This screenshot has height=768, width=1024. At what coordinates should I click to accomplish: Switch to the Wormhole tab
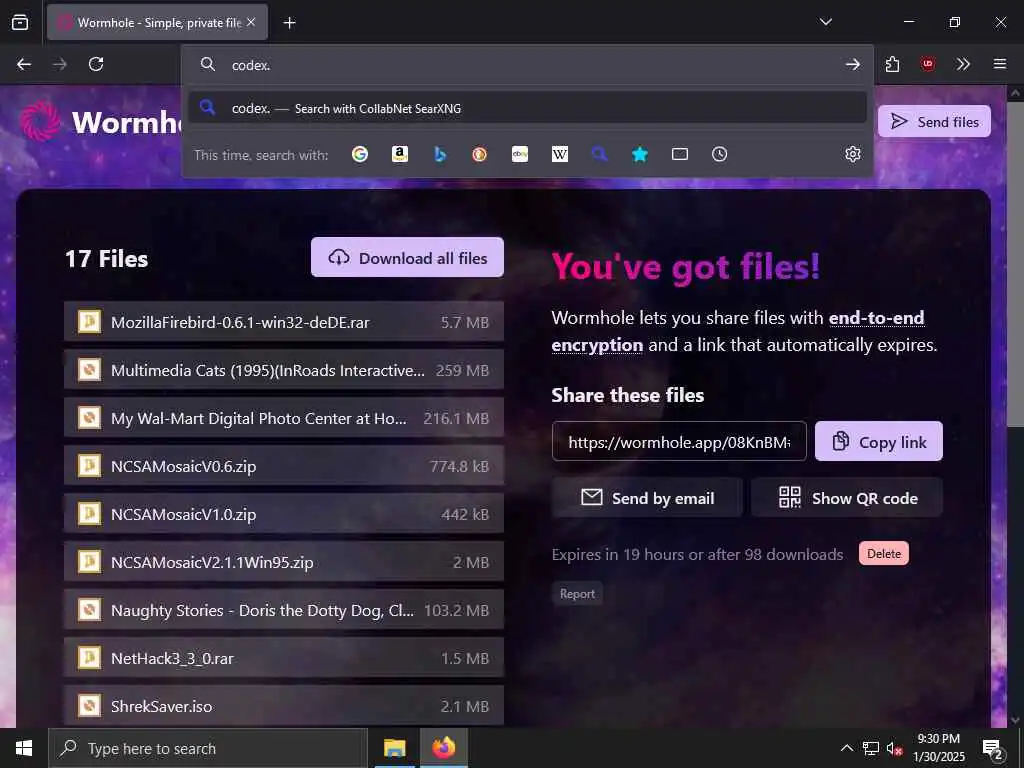click(157, 23)
